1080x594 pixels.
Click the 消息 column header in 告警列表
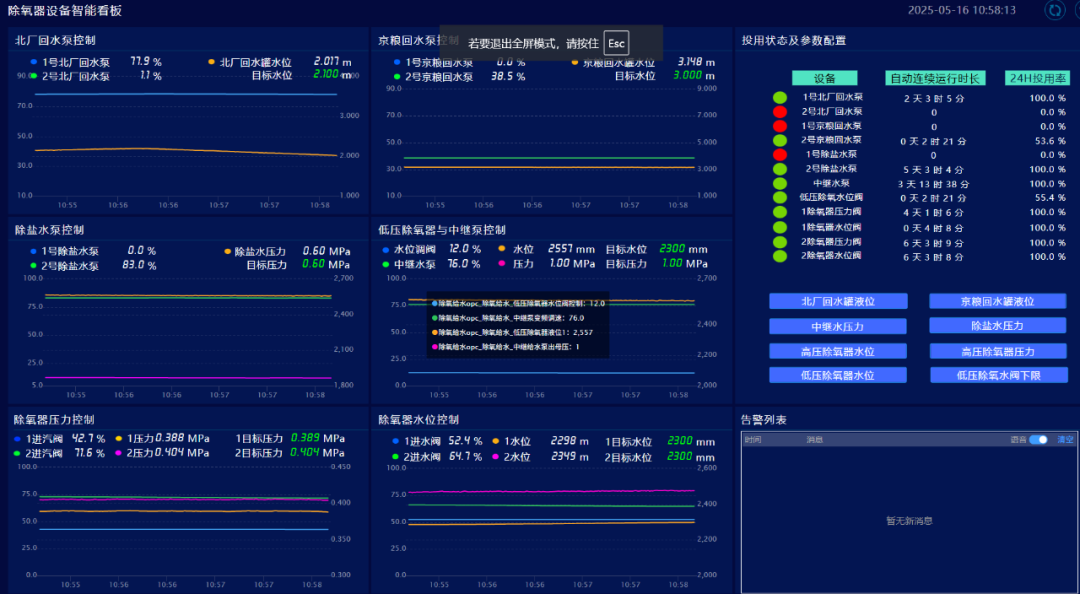point(815,440)
